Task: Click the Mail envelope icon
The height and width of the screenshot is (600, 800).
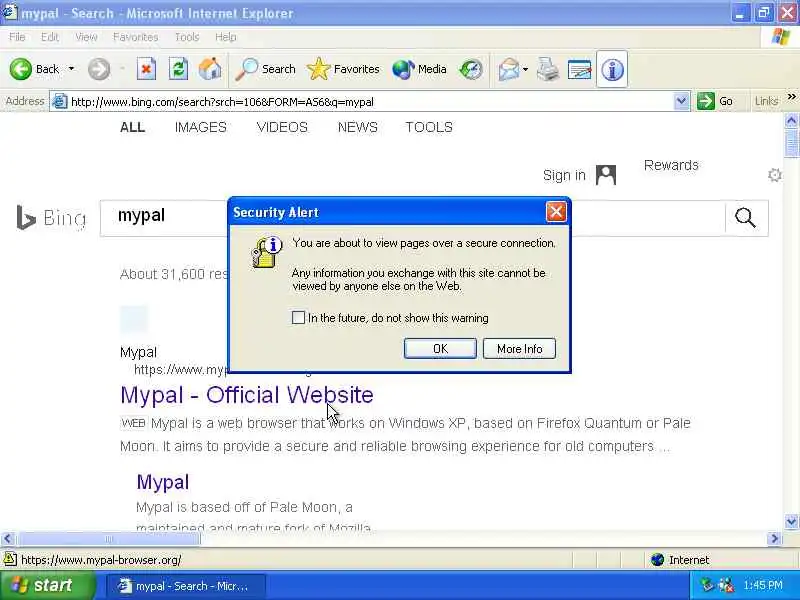Action: pyautogui.click(x=509, y=69)
